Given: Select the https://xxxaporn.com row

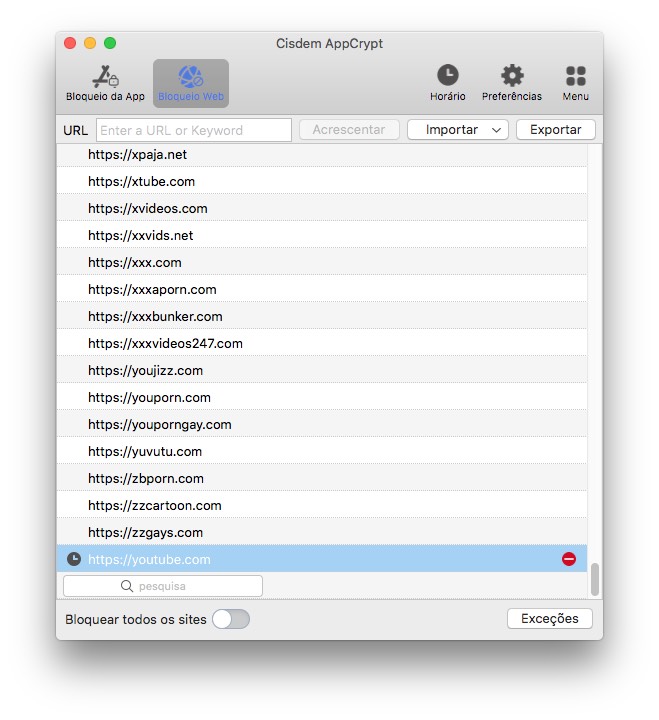Looking at the screenshot, I should coord(321,290).
